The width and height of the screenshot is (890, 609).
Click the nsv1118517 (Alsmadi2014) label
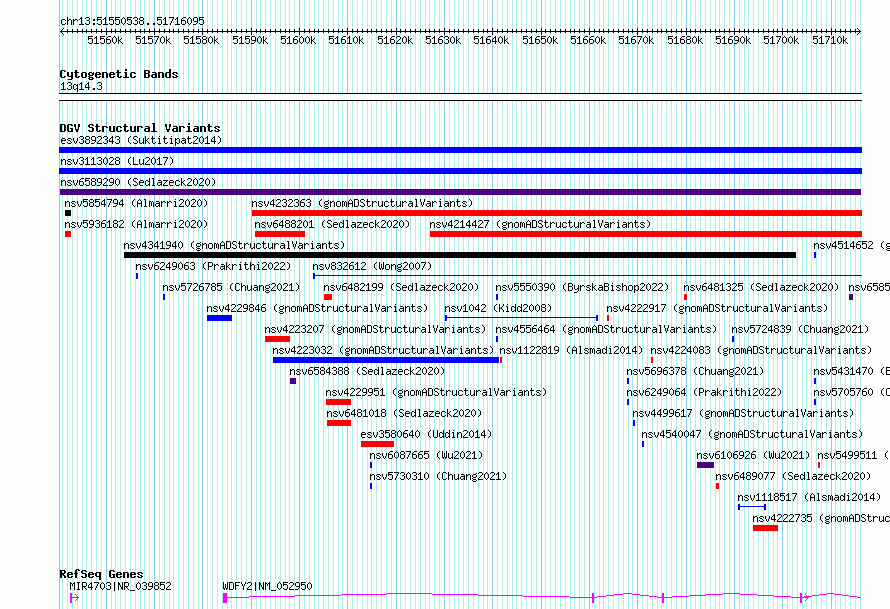pyautogui.click(x=809, y=497)
